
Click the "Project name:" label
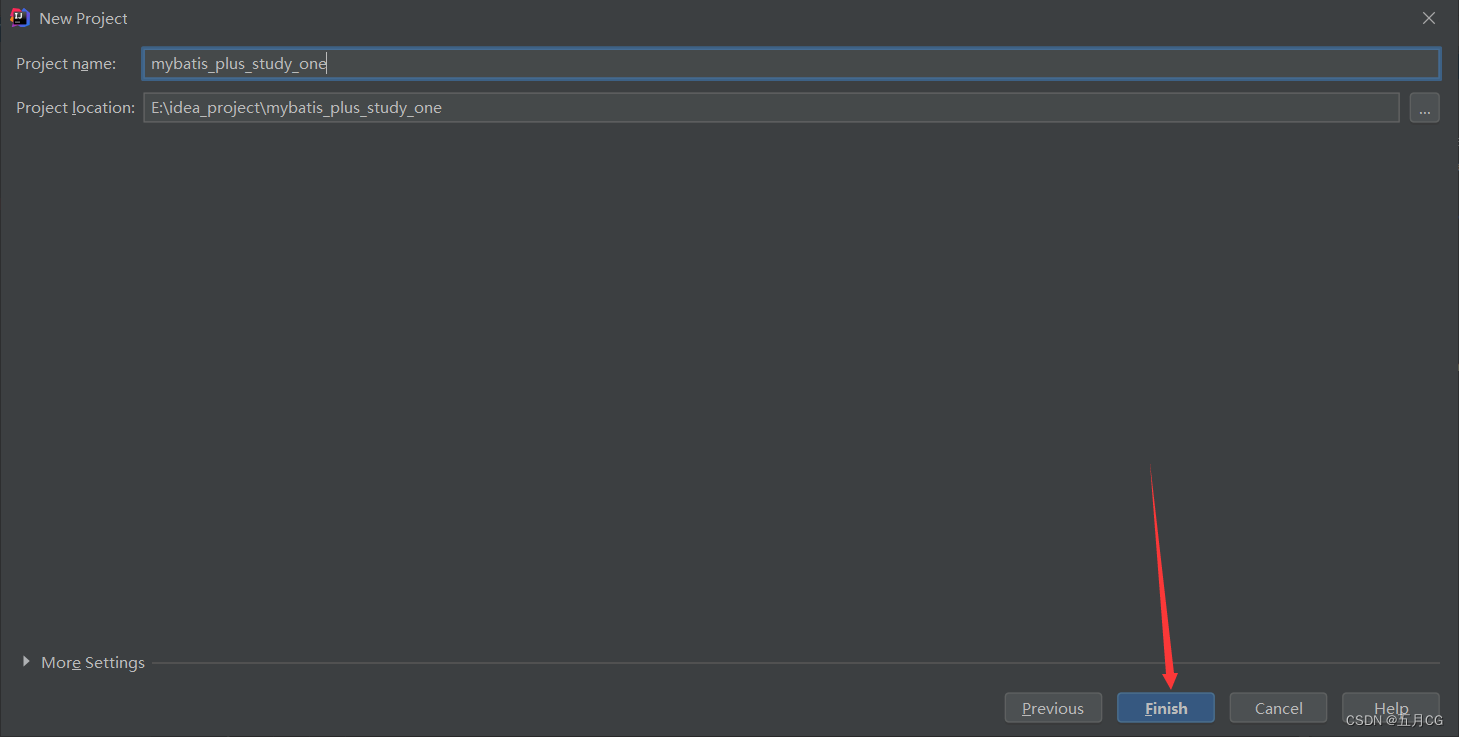coord(66,64)
